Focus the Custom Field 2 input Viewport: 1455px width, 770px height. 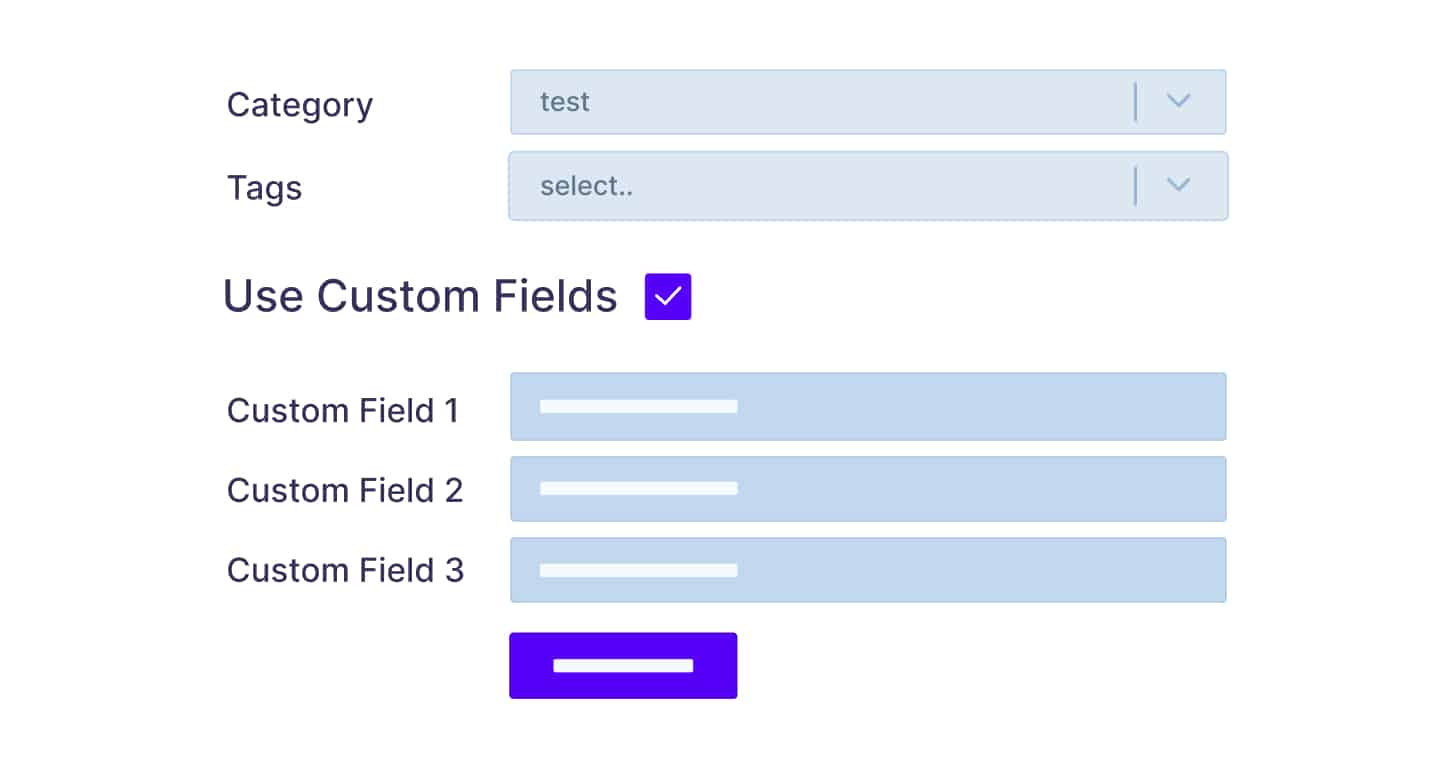[980, 489]
